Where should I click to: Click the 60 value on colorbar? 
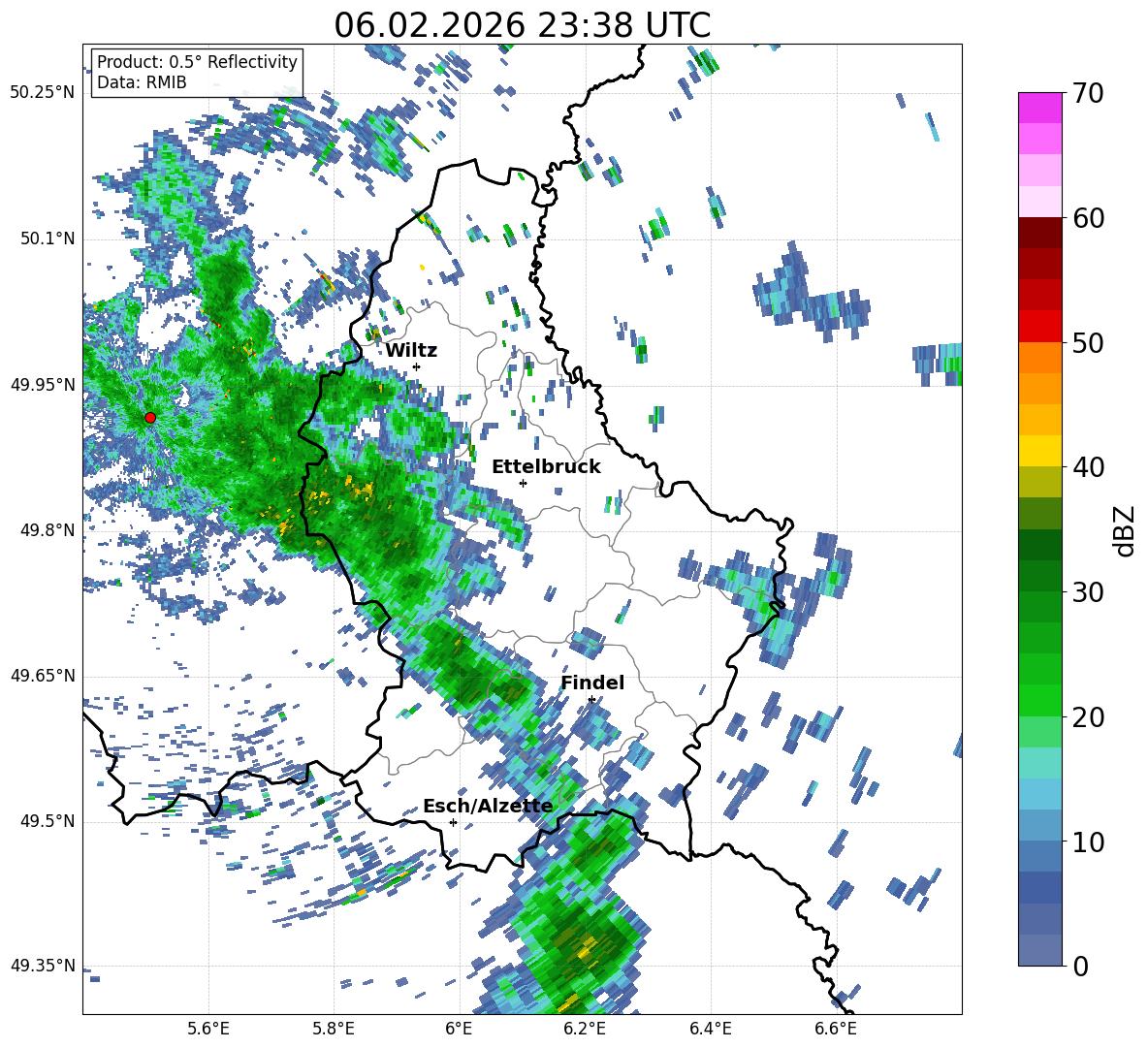1088,218
